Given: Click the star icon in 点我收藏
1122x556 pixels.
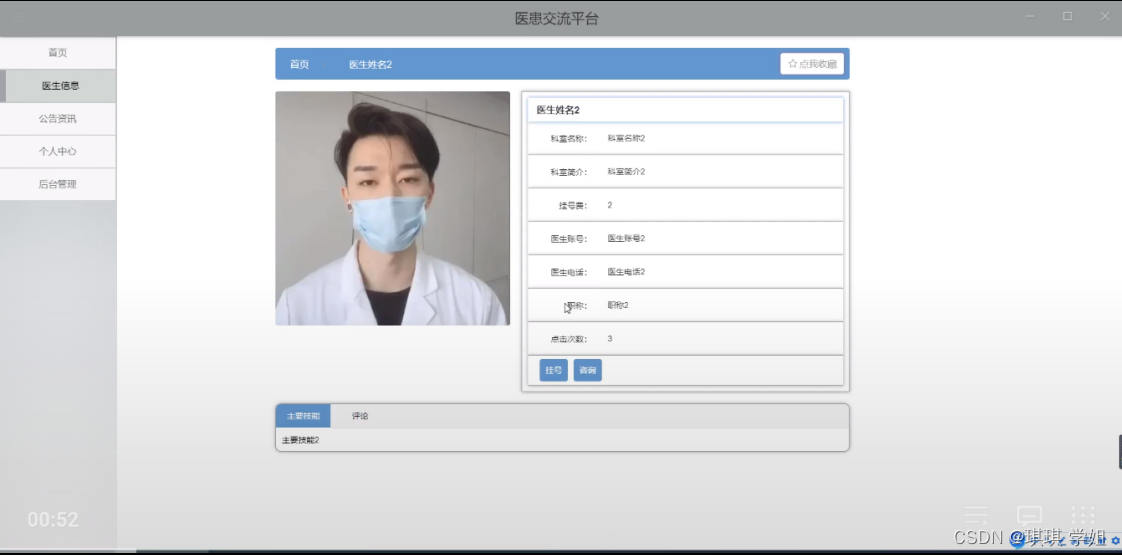Looking at the screenshot, I should click(793, 64).
